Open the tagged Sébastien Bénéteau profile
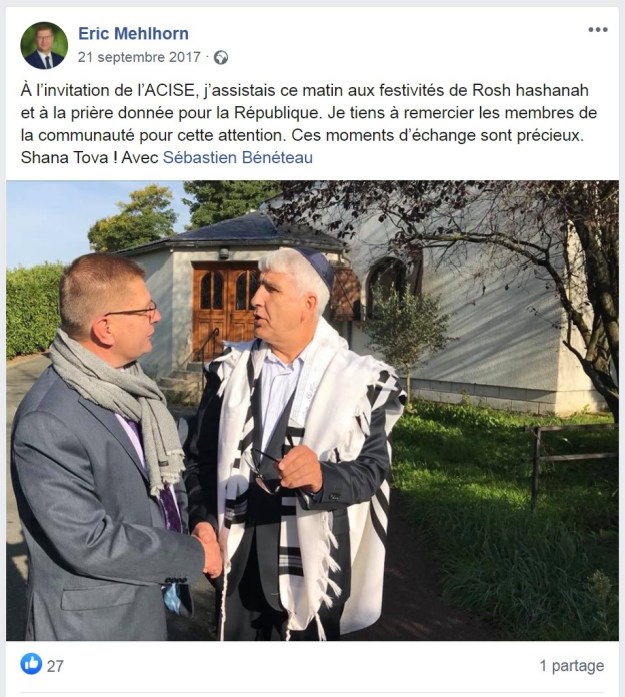This screenshot has height=697, width=625. tap(238, 158)
